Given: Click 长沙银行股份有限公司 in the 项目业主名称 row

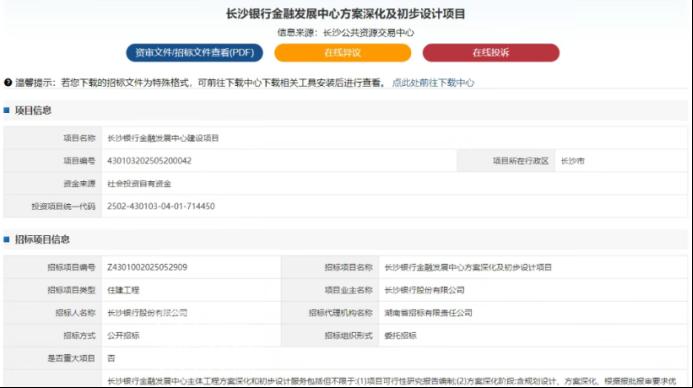Looking at the screenshot, I should pyautogui.click(x=424, y=290).
